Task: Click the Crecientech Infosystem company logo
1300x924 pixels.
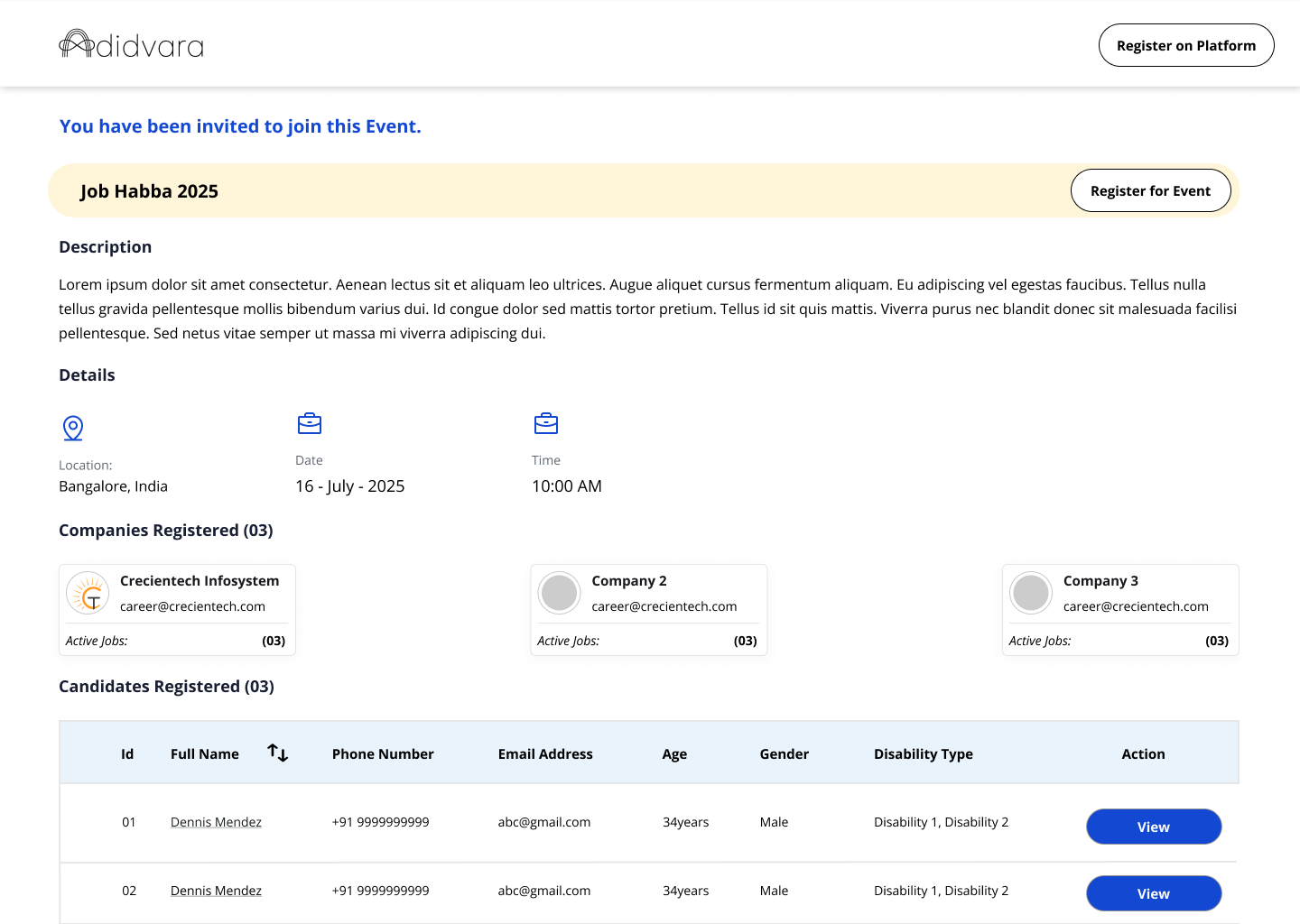Action: point(88,593)
